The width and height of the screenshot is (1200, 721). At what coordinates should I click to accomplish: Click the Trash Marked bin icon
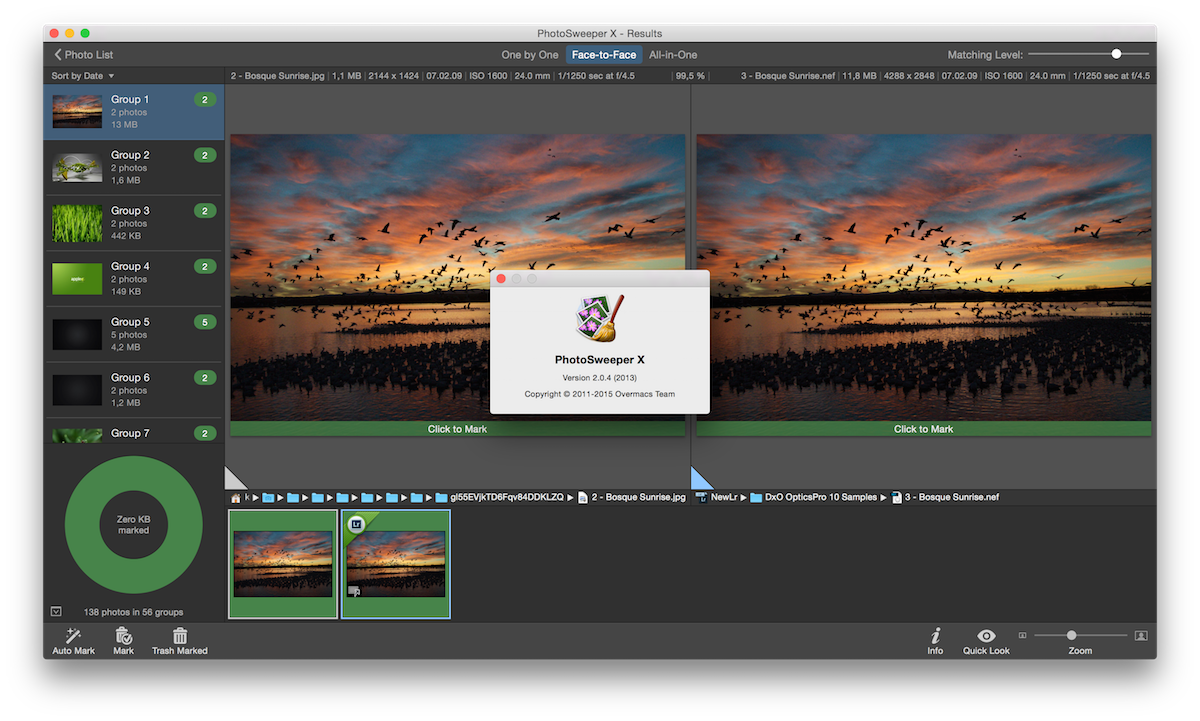[180, 635]
